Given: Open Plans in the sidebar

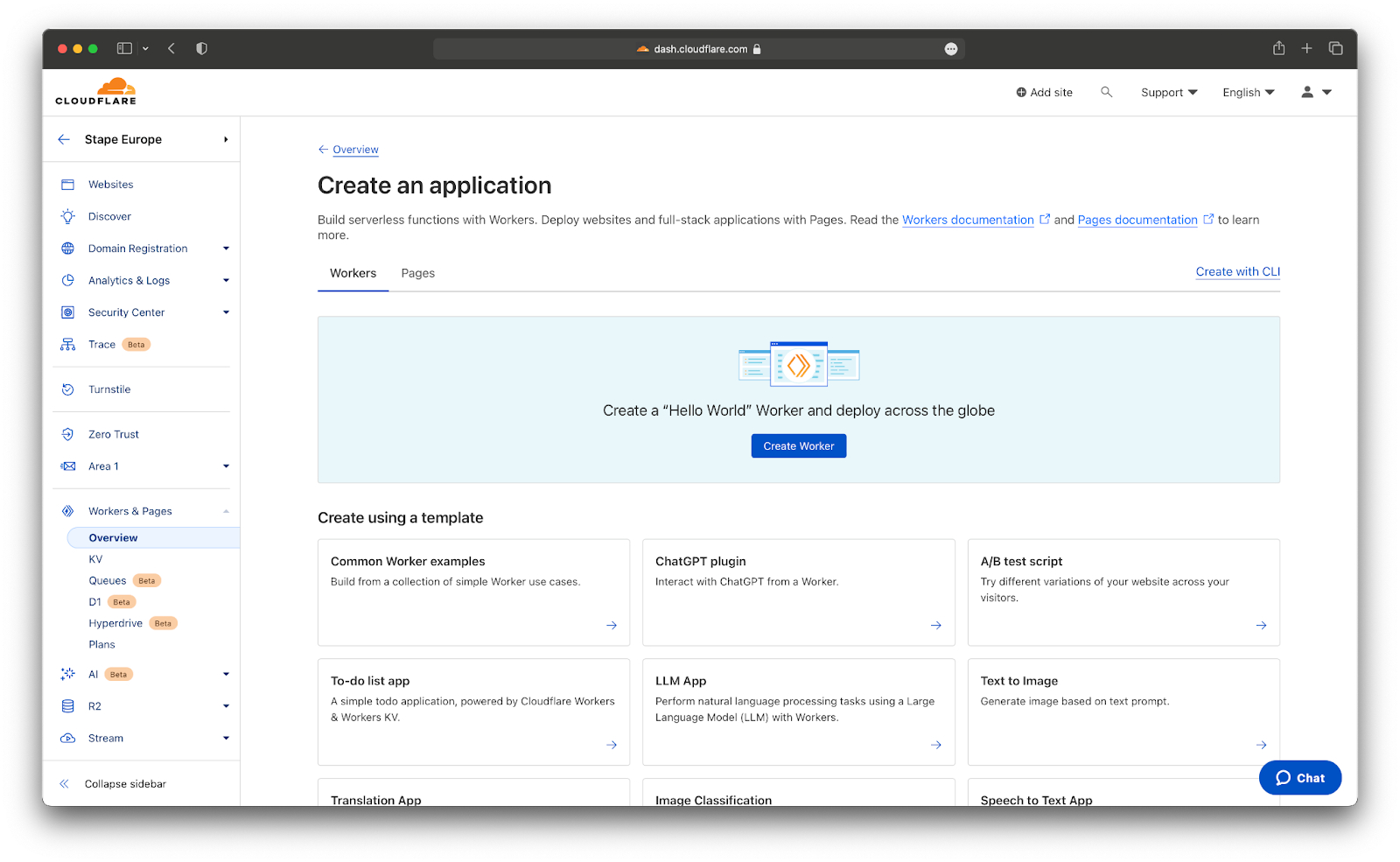Looking at the screenshot, I should tap(101, 645).
